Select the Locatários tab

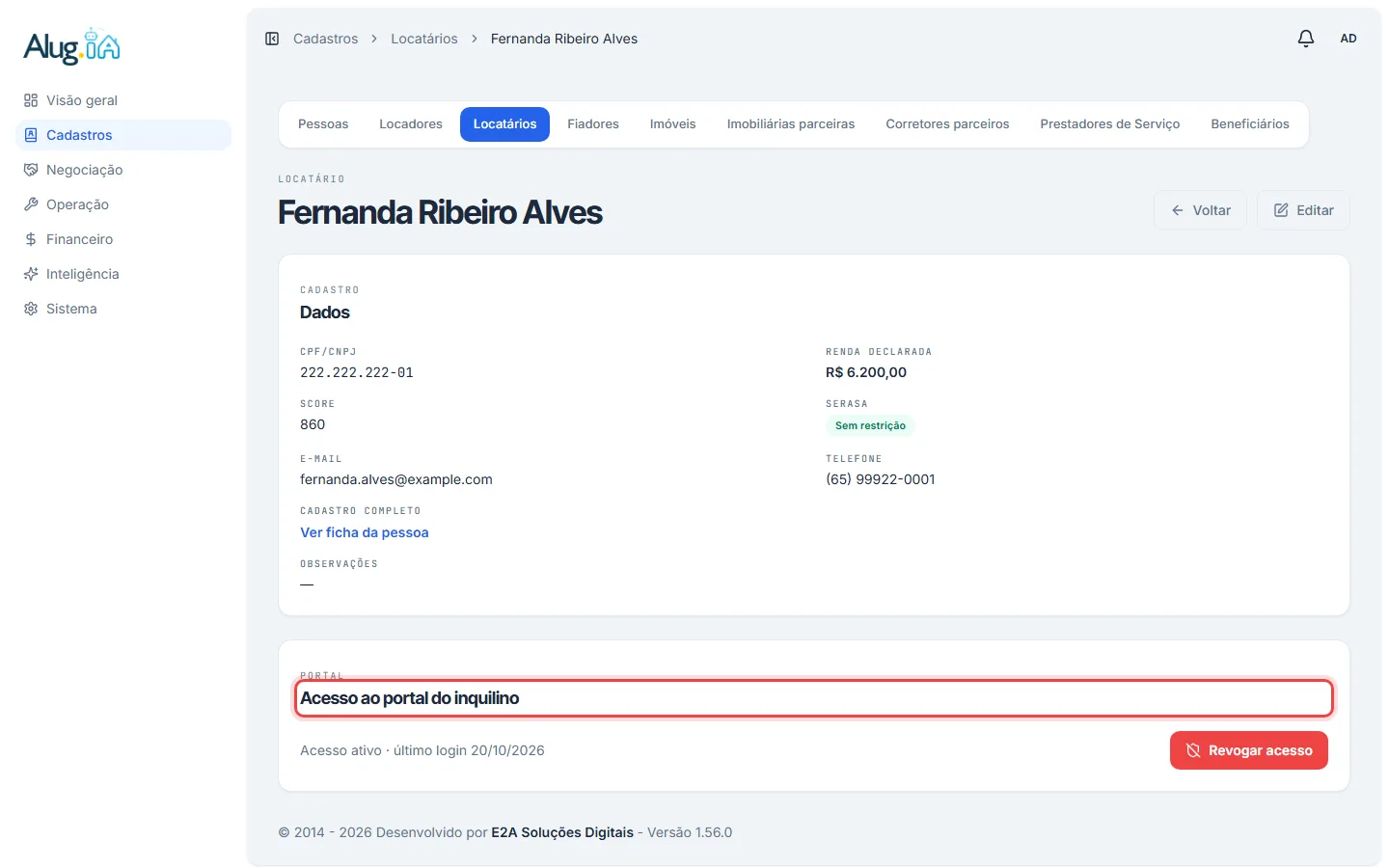[504, 124]
